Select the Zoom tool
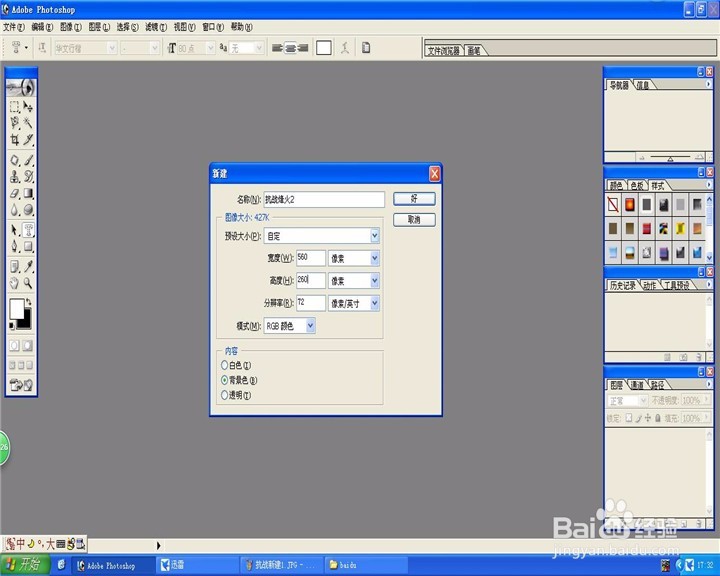The width and height of the screenshot is (720, 576). tap(28, 283)
